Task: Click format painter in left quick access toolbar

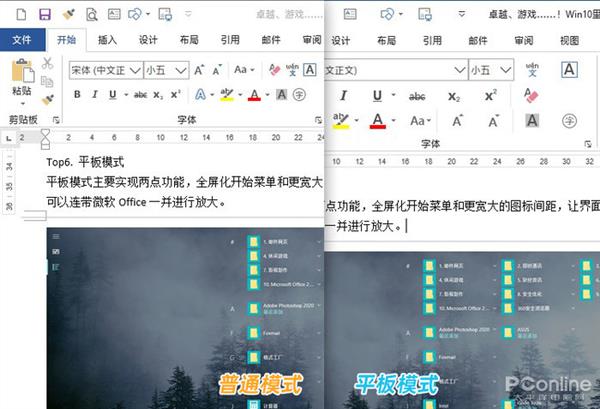Action: [x=68, y=15]
